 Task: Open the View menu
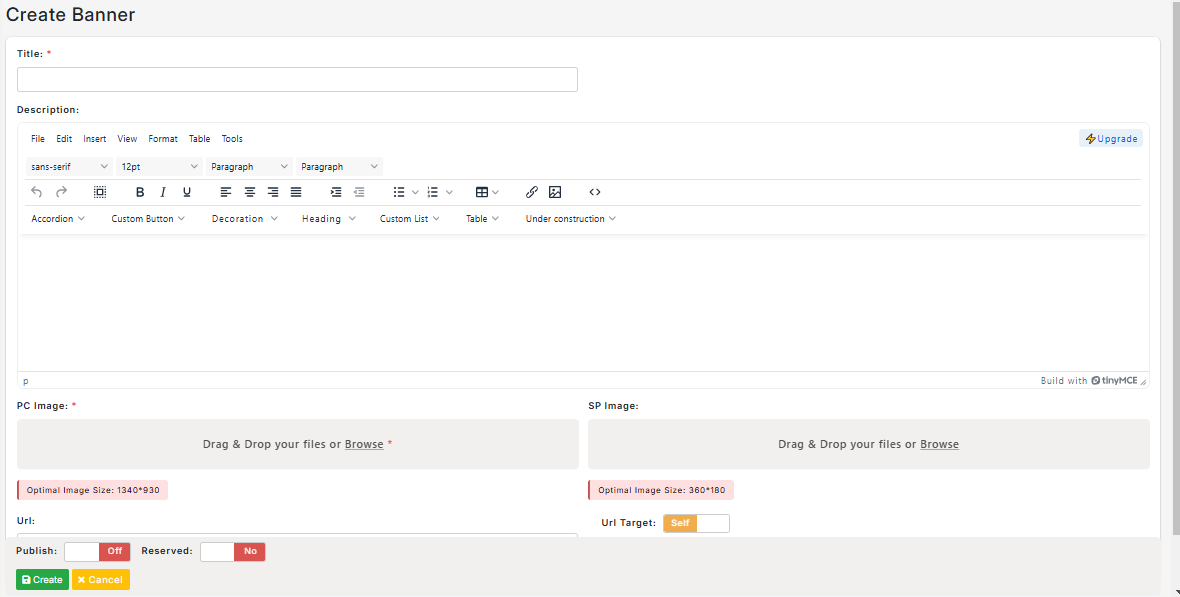[x=127, y=139]
